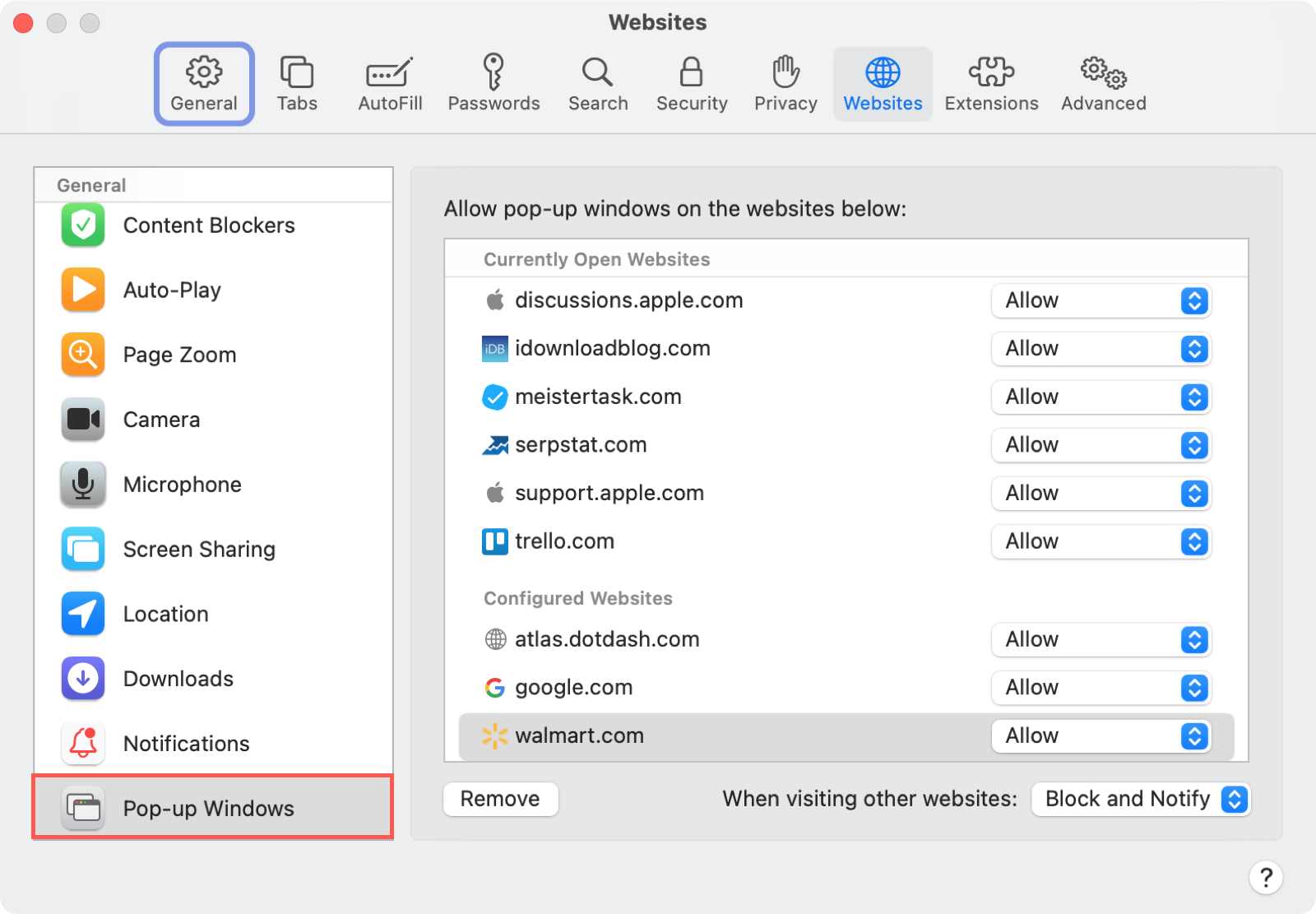
Task: Click the orange Auto-Play icon
Action: (83, 290)
